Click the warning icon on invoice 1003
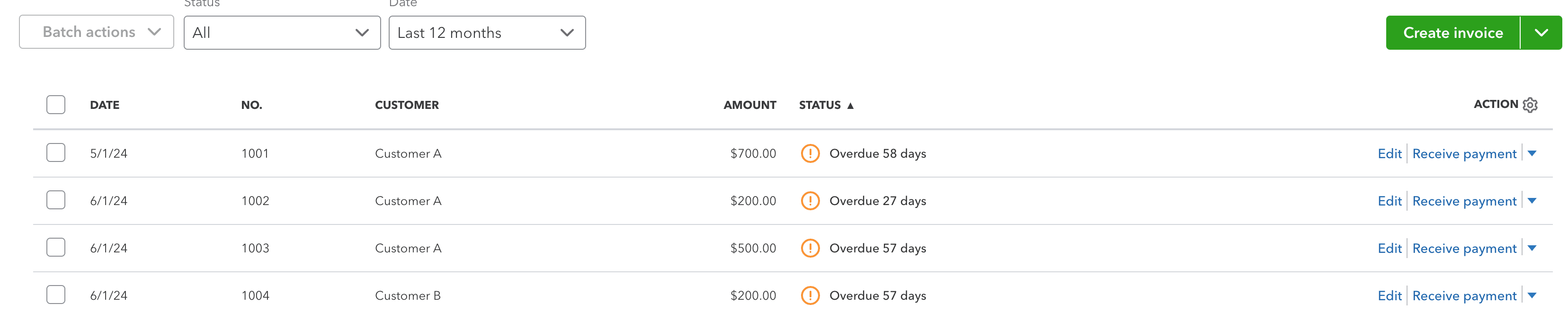Viewport: 1568px width, 322px height. [x=812, y=248]
